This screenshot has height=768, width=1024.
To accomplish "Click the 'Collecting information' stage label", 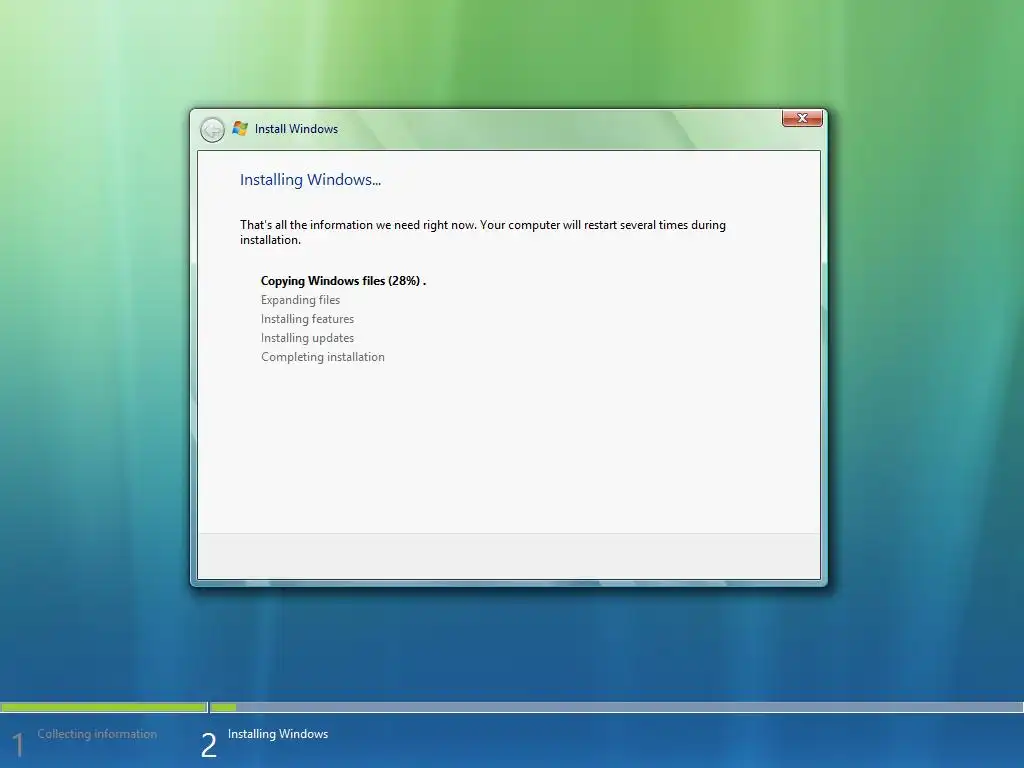I will [97, 734].
